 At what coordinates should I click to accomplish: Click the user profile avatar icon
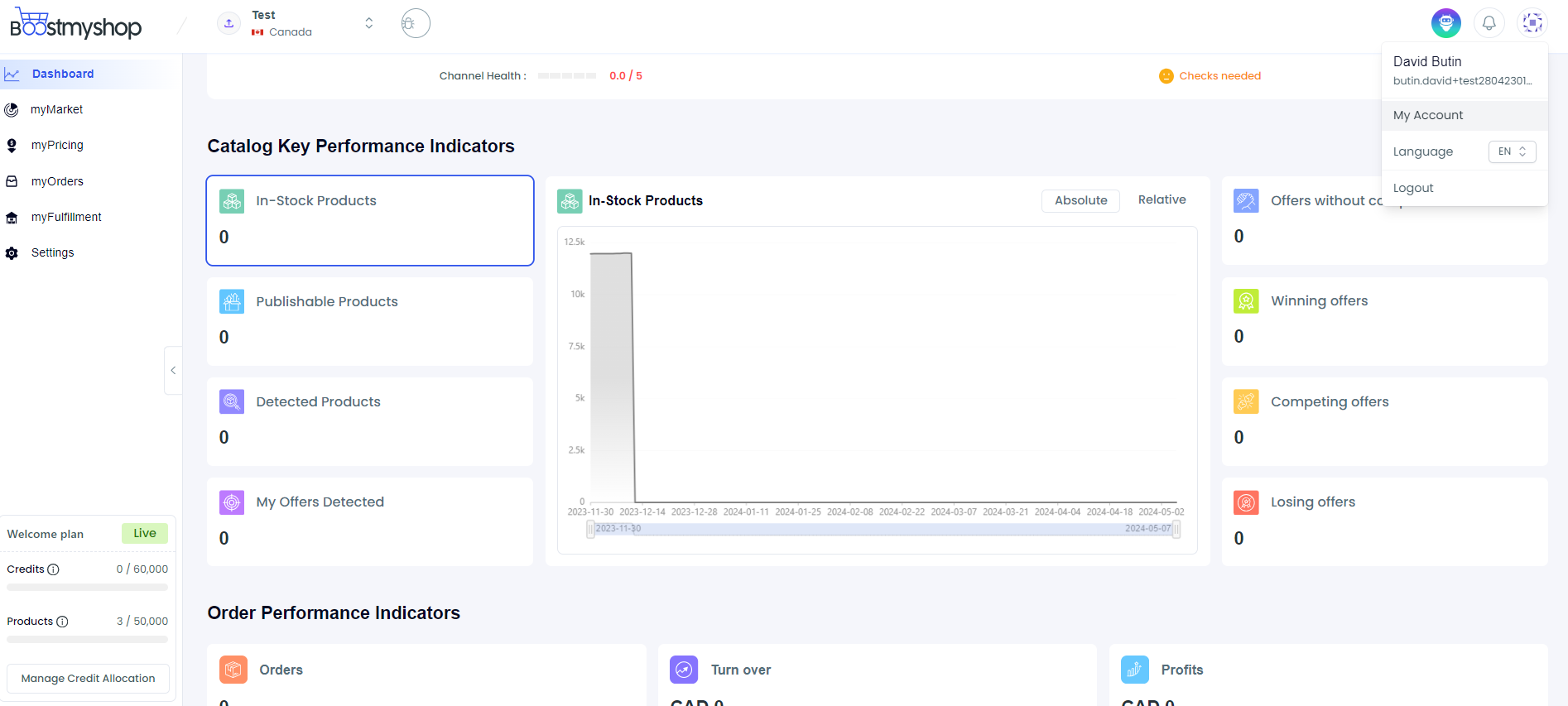1532,23
